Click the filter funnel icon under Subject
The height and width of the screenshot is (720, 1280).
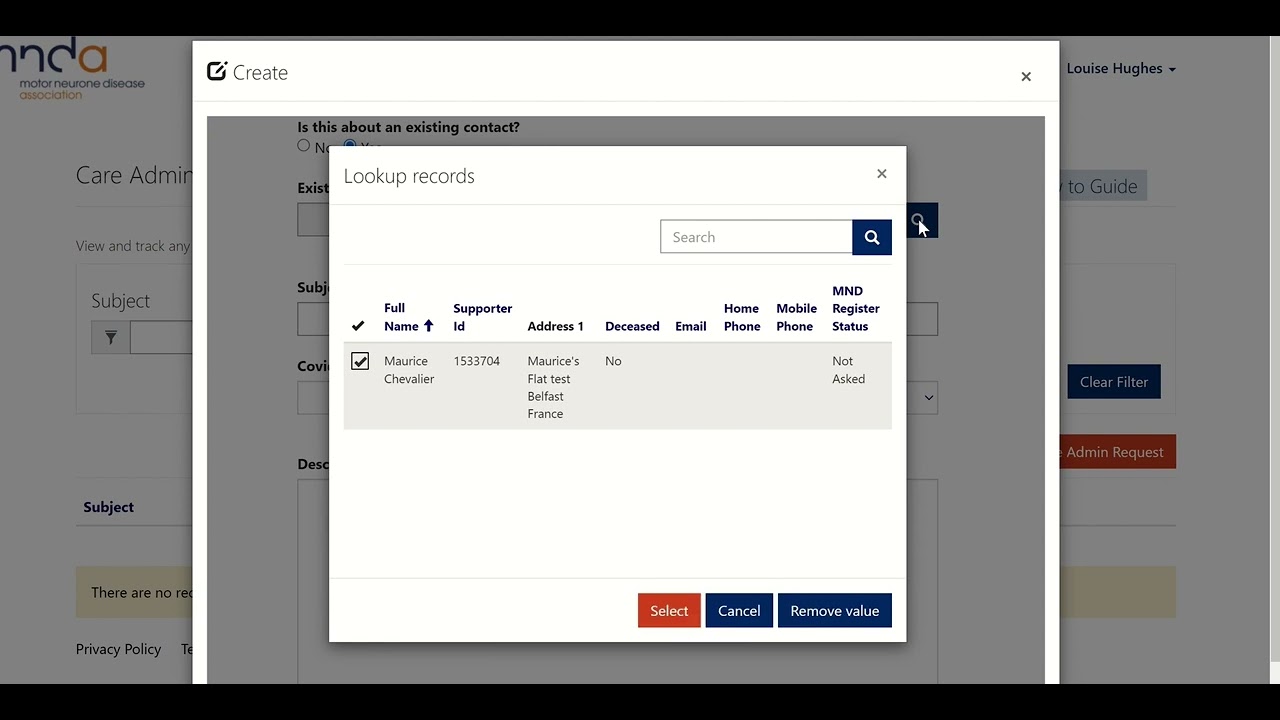[x=110, y=338]
